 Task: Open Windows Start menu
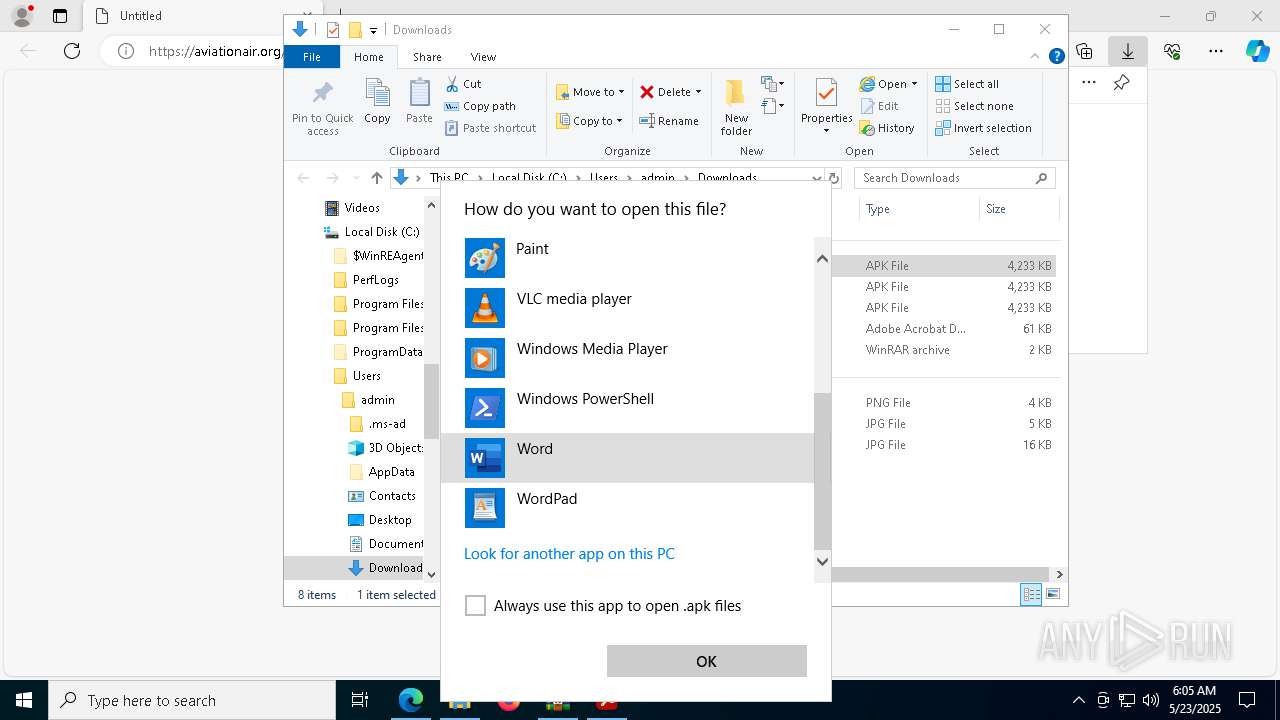(x=24, y=700)
